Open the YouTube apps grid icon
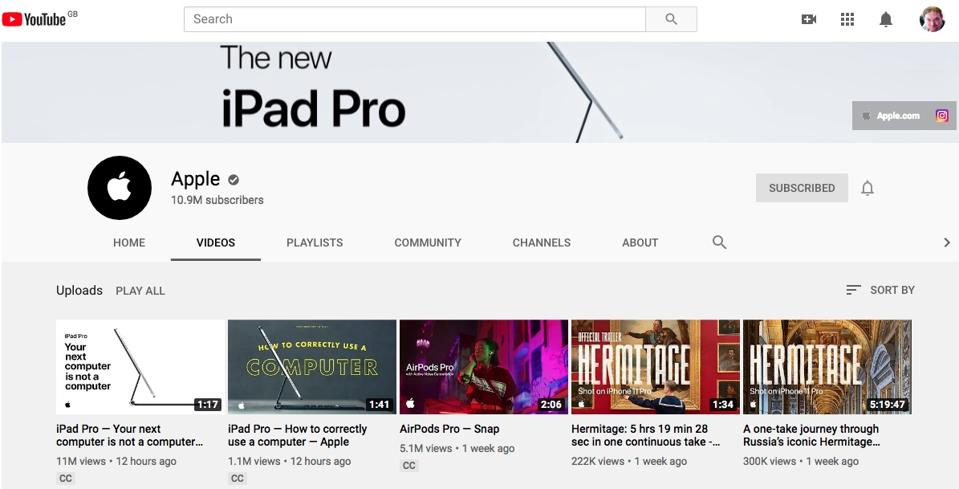Image resolution: width=959 pixels, height=489 pixels. point(847,20)
